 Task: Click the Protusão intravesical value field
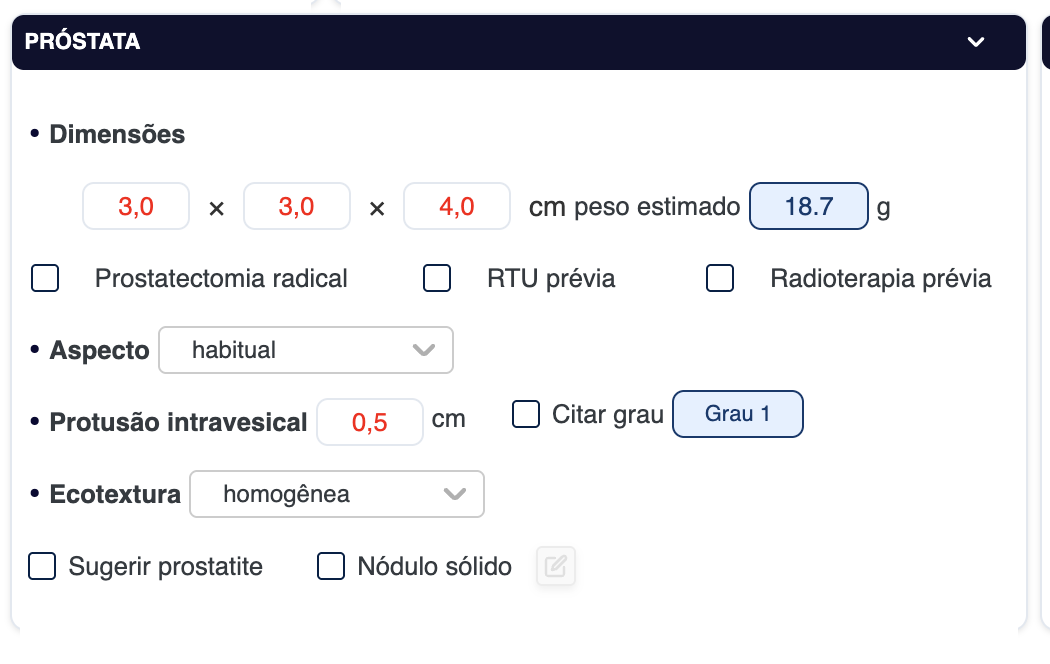(370, 422)
